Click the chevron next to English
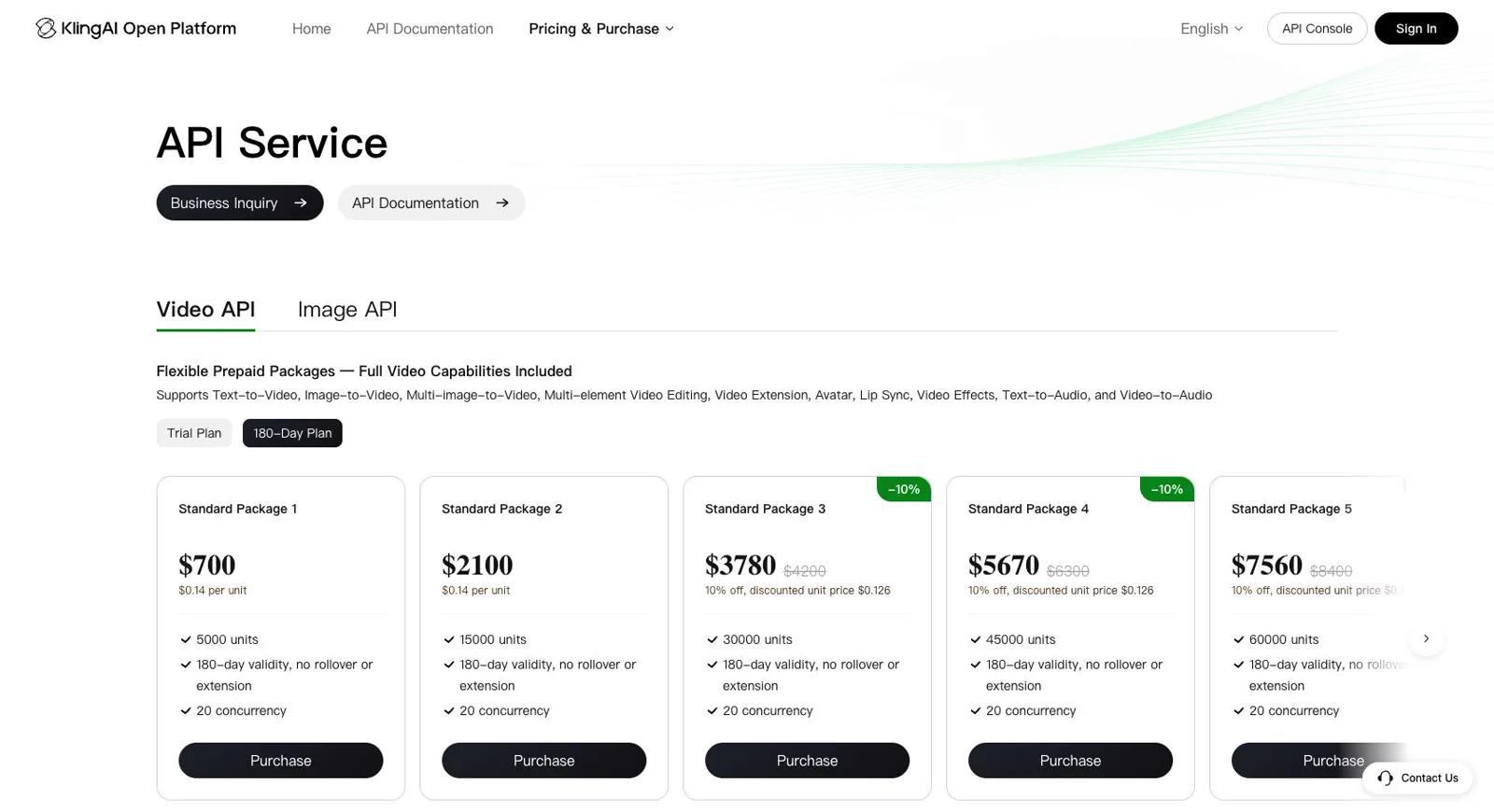The height and width of the screenshot is (812, 1494). pos(1239,29)
